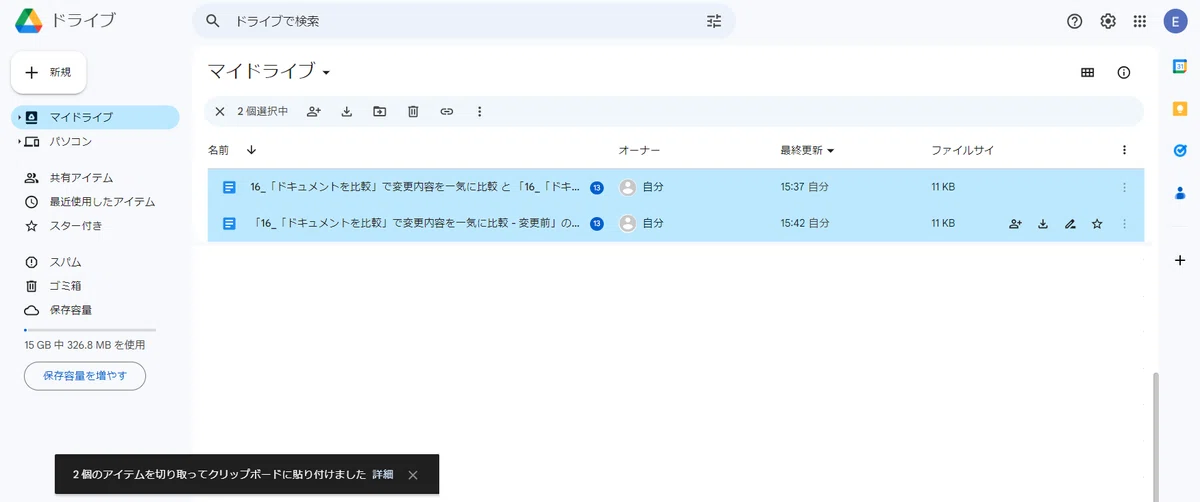Open column header more options menu

(1124, 150)
